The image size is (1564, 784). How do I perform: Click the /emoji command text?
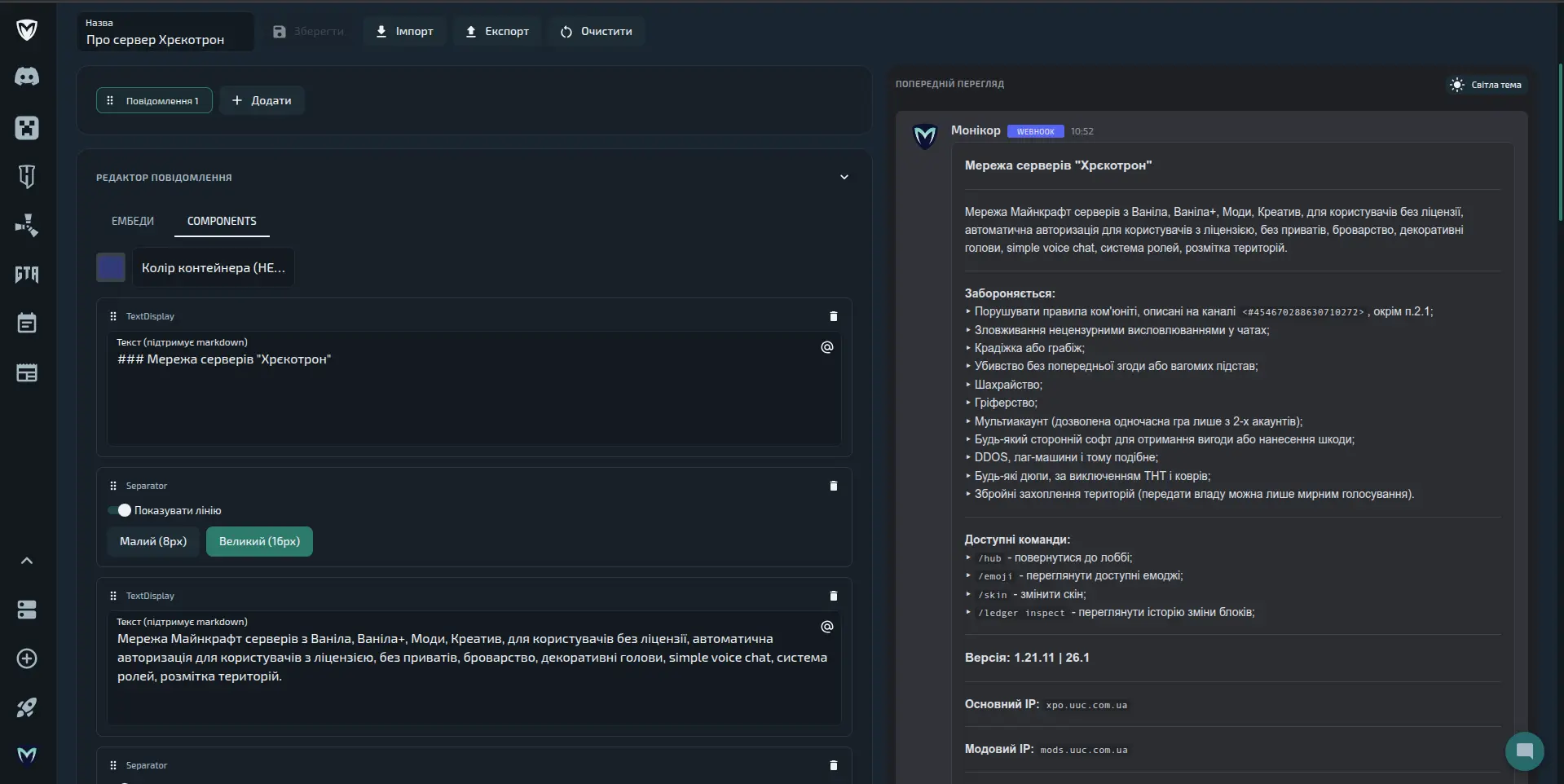[x=995, y=576]
